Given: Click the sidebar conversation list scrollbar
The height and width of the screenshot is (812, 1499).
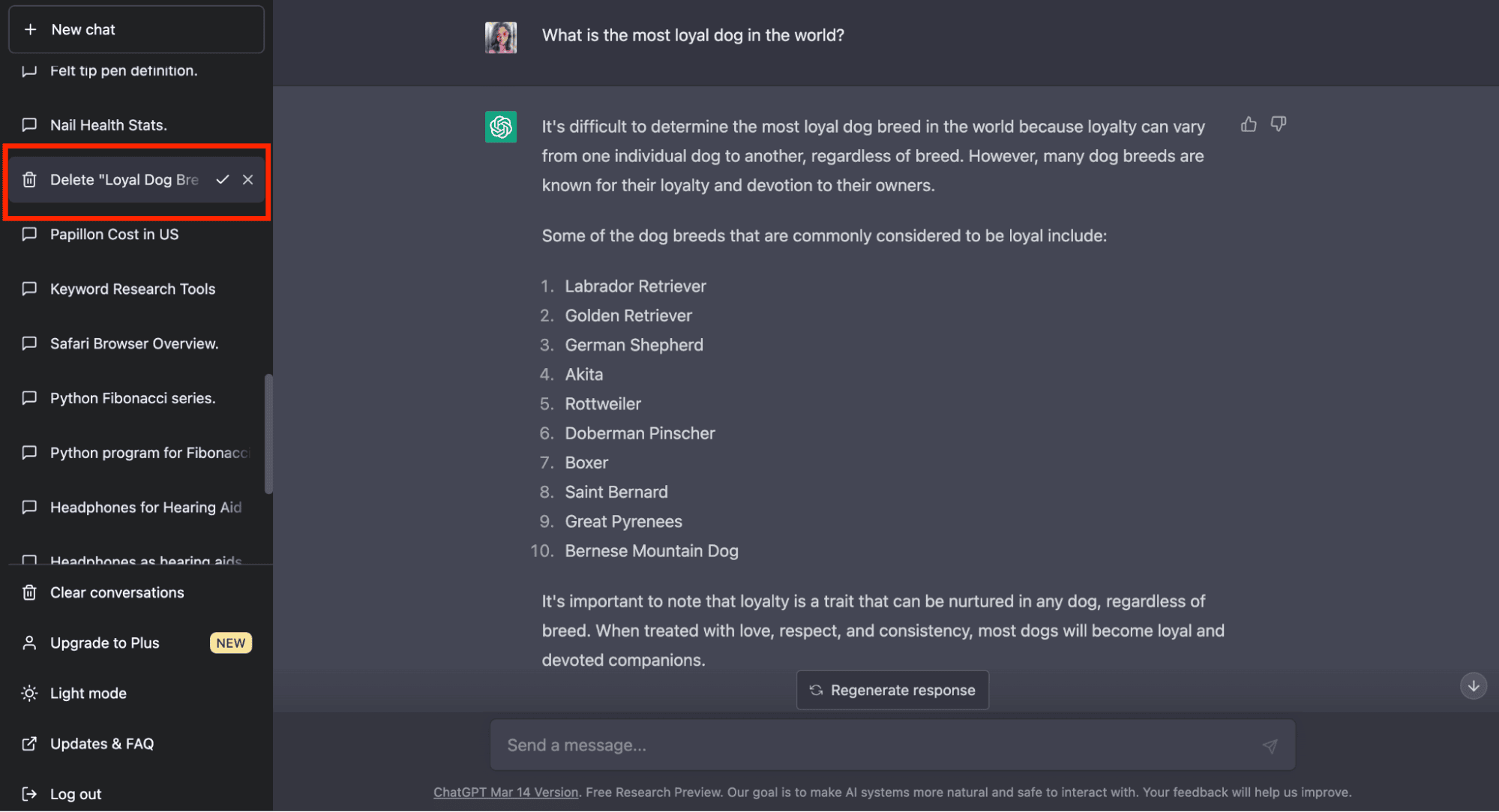Looking at the screenshot, I should click(x=268, y=434).
